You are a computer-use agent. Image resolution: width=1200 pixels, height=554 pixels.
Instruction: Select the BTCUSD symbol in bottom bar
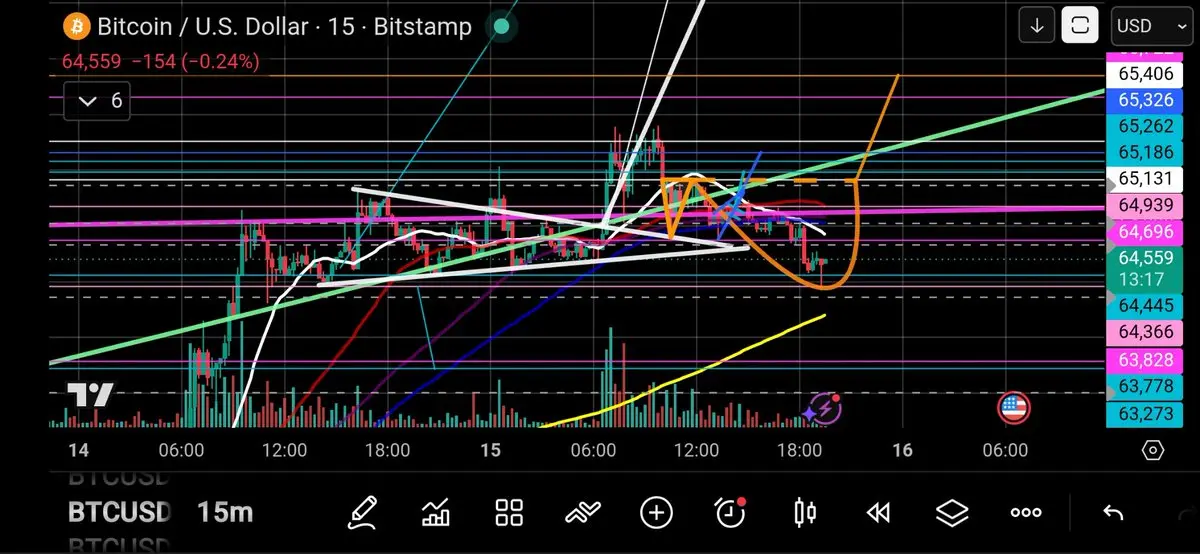[x=119, y=513]
